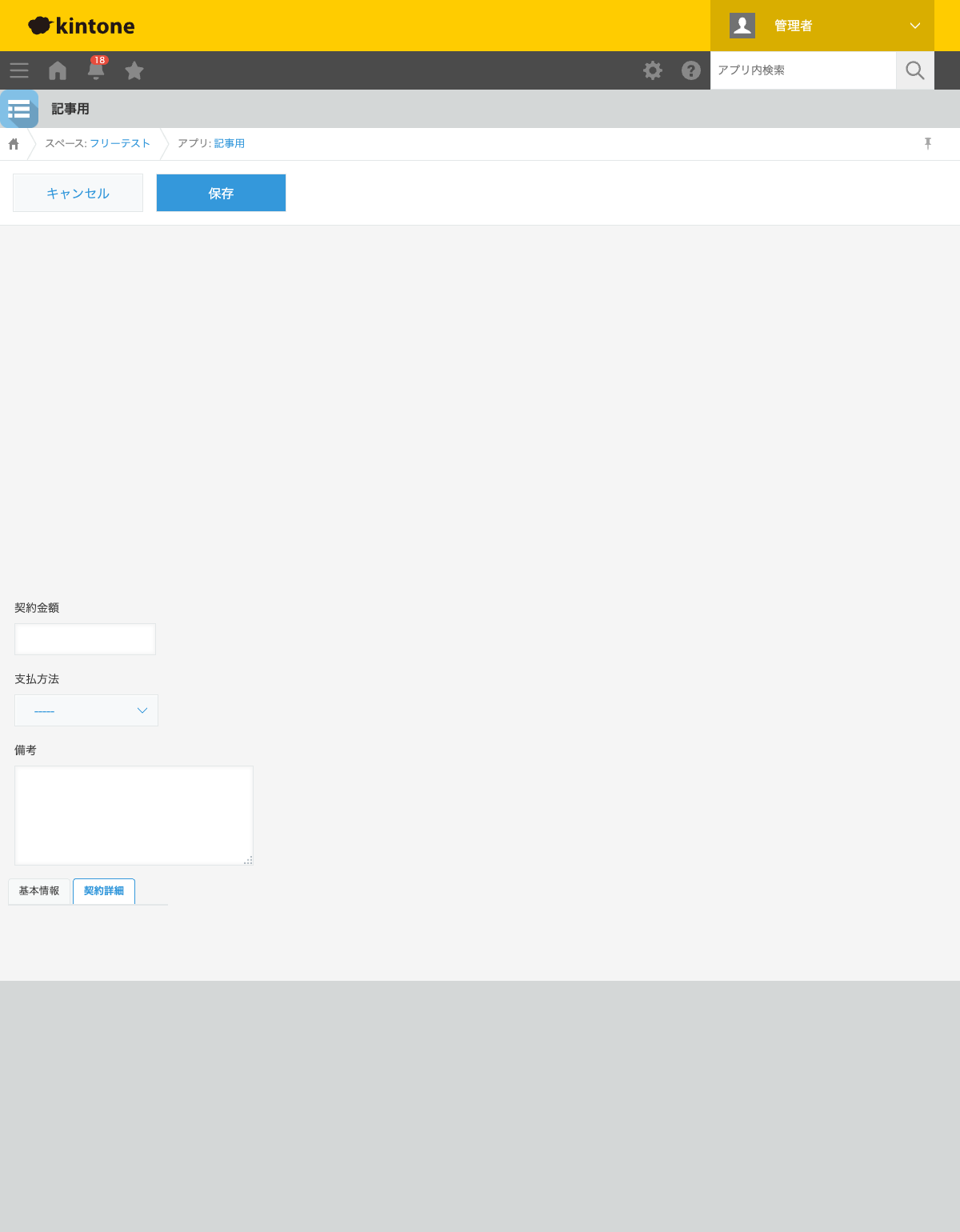Click the pin icon in breadcrumb bar
The image size is (960, 1232).
click(928, 143)
